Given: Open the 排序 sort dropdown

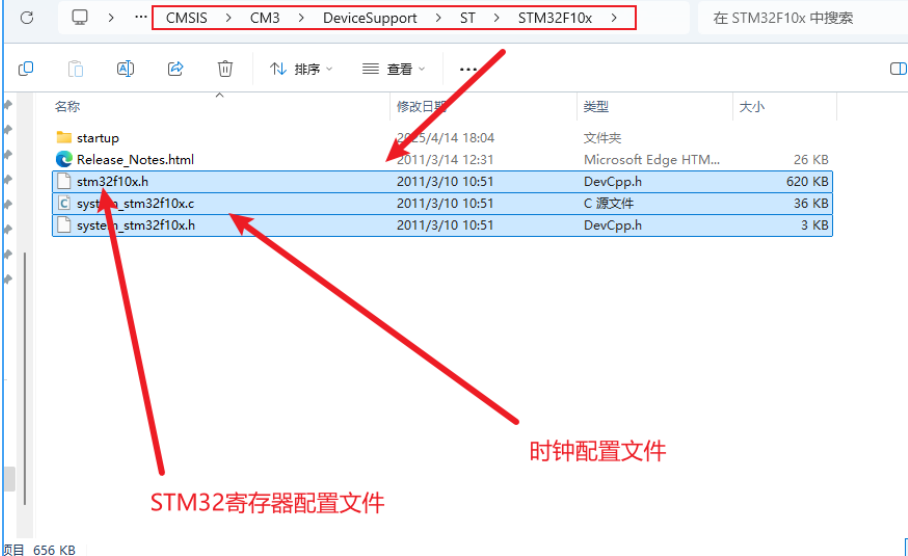Looking at the screenshot, I should tap(301, 69).
